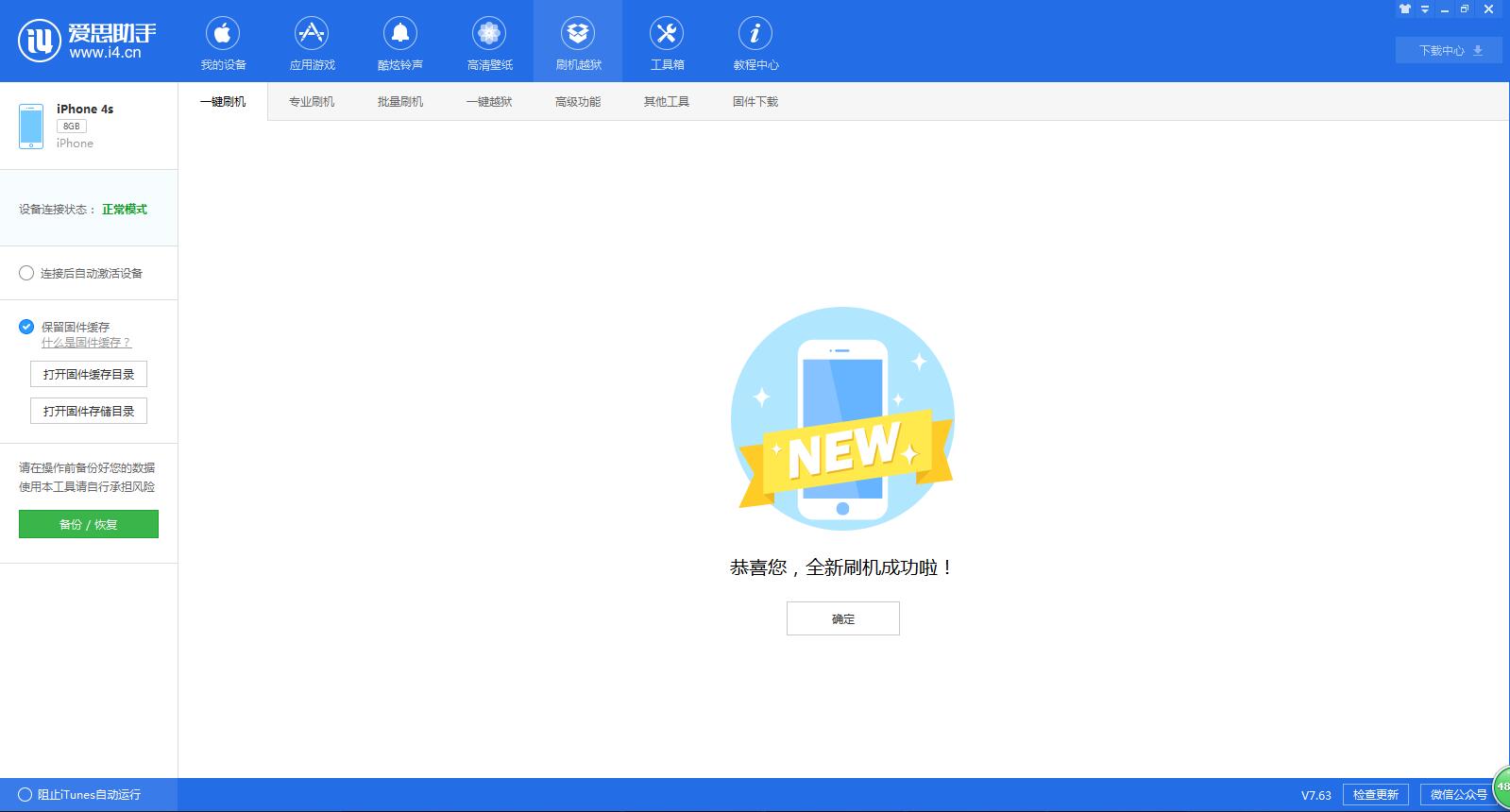
Task: Click the 爱思助手 i4 logo
Action: point(87,41)
